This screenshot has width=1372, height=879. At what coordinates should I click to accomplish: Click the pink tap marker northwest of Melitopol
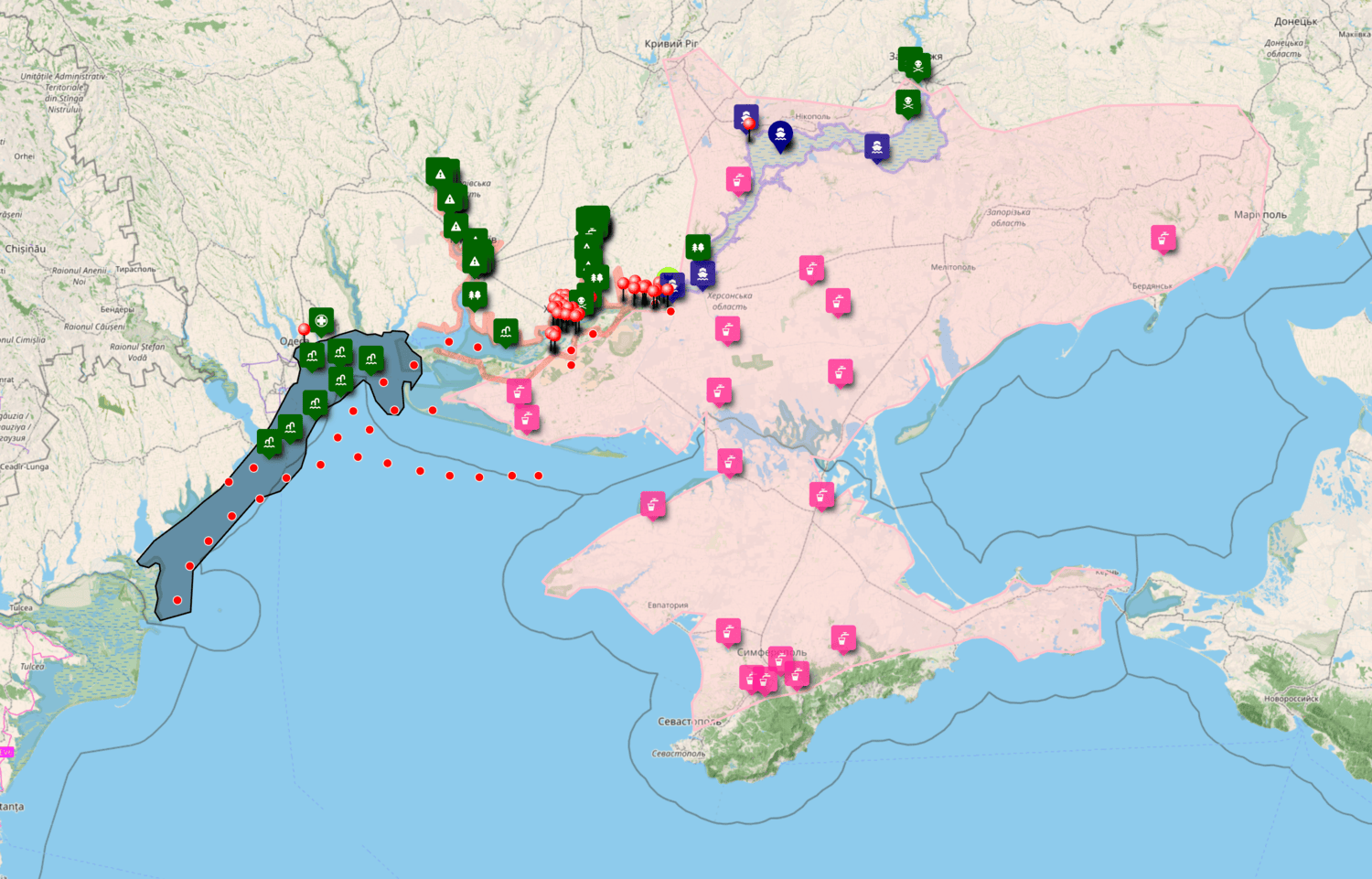[810, 269]
